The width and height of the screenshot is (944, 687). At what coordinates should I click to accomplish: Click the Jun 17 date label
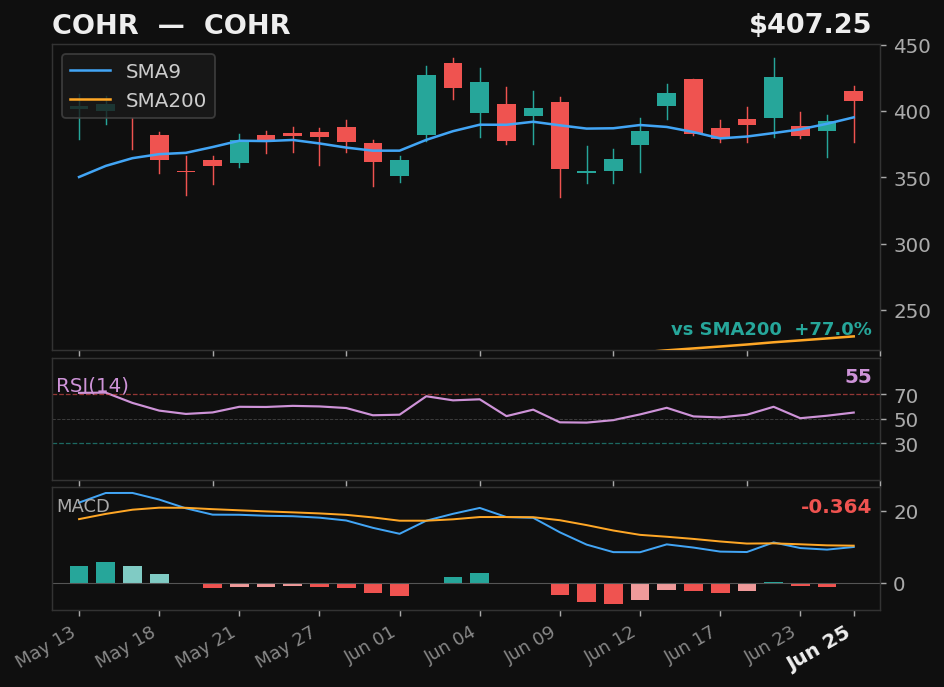[691, 645]
